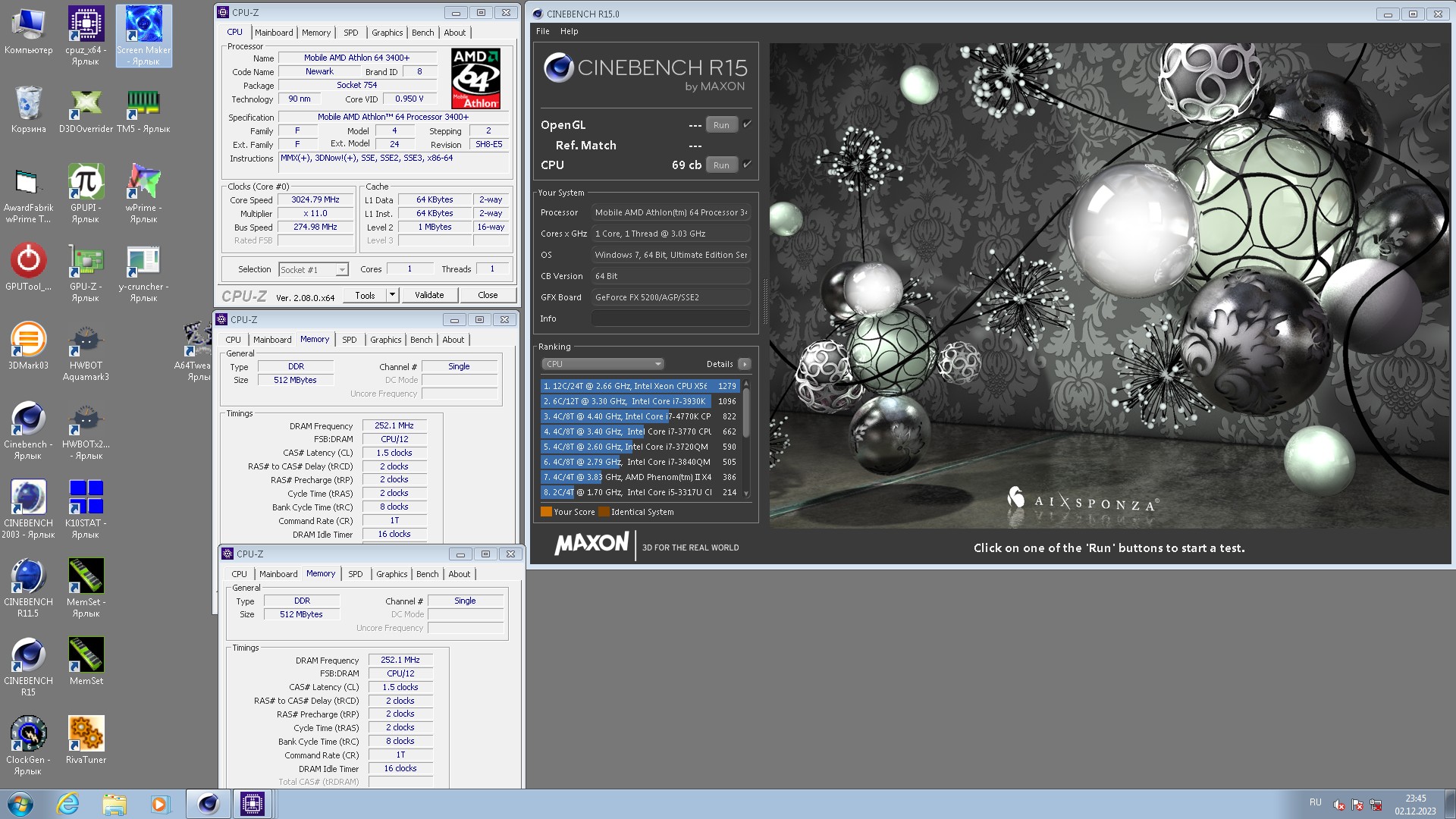The width and height of the screenshot is (1456, 819).
Task: Open Mainboard tab in bottom CPU-Z window
Action: click(278, 574)
